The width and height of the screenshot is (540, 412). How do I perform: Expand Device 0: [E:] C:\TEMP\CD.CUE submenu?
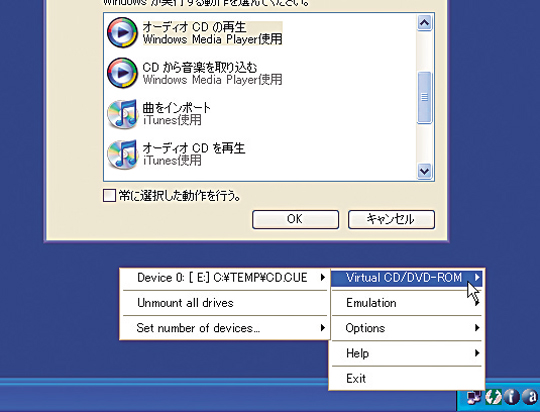pyautogui.click(x=225, y=278)
